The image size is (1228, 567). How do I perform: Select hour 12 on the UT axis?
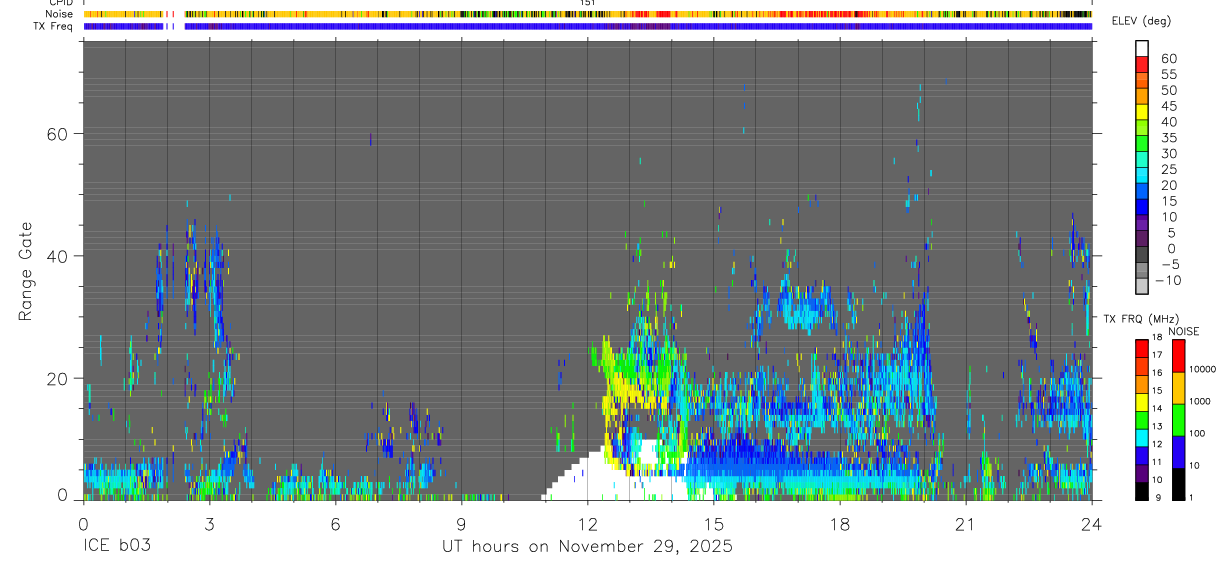(x=587, y=523)
